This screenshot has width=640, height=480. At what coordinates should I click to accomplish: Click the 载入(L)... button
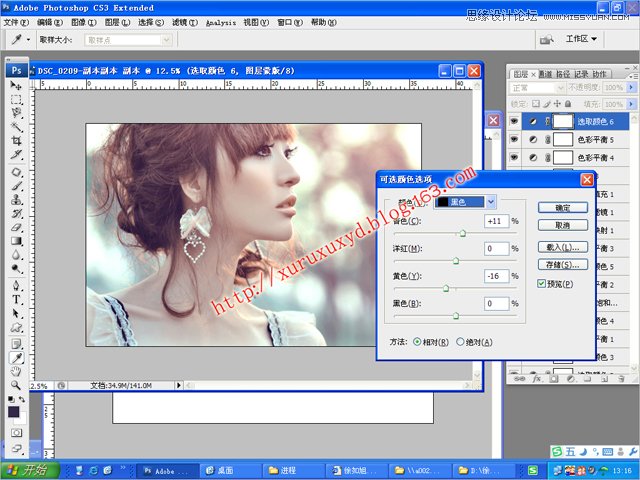pos(563,247)
